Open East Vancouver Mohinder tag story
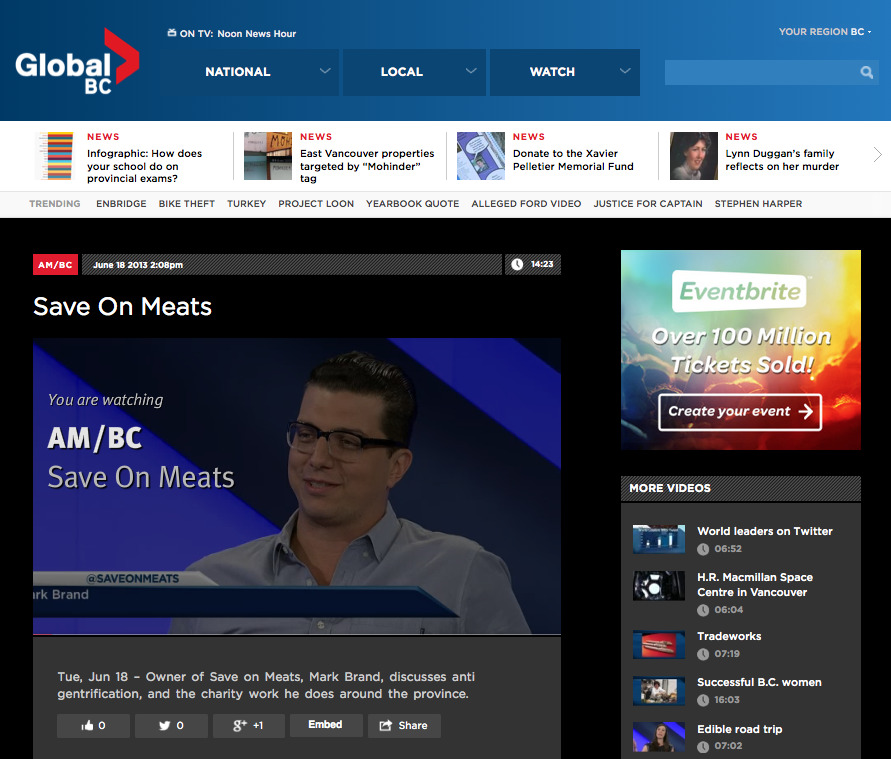Image resolution: width=891 pixels, height=759 pixels. tap(367, 166)
